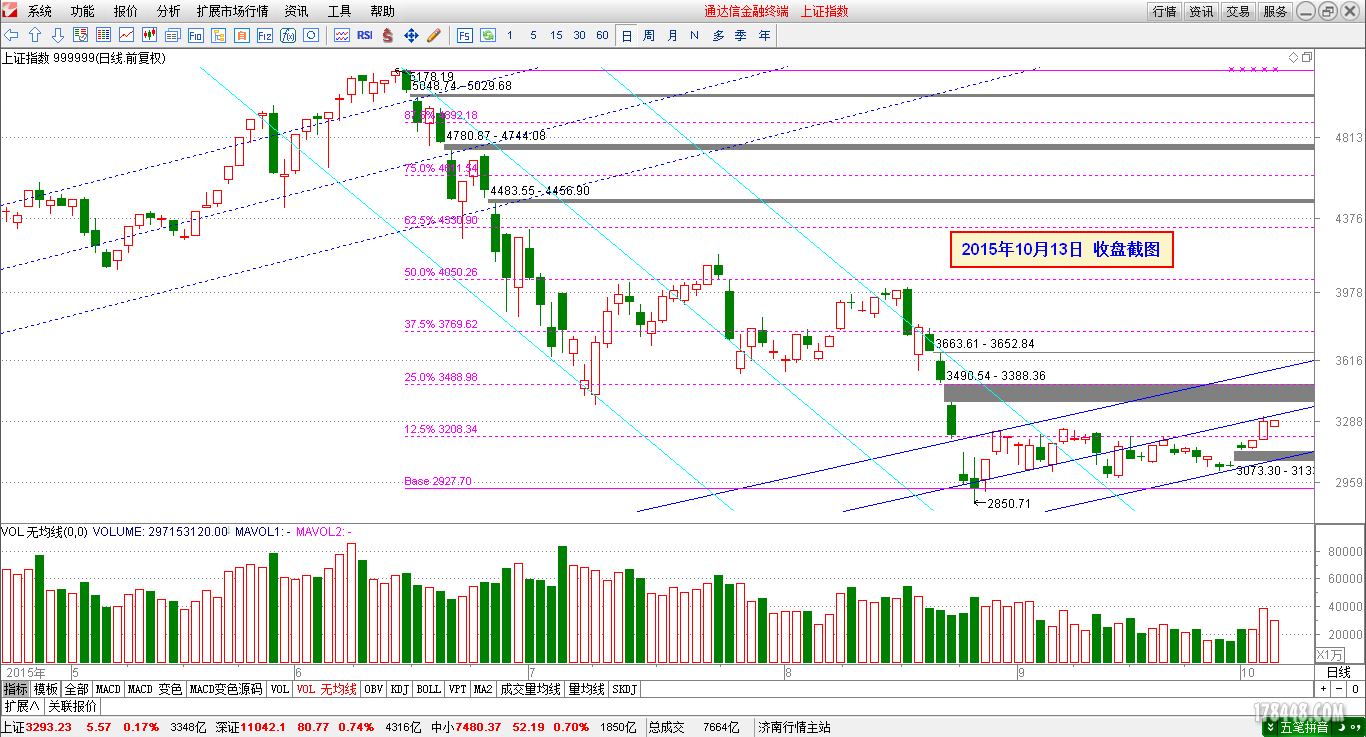The width and height of the screenshot is (1366, 737).
Task: Click the diamond icon at chart top-right
Action: [x=1293, y=57]
